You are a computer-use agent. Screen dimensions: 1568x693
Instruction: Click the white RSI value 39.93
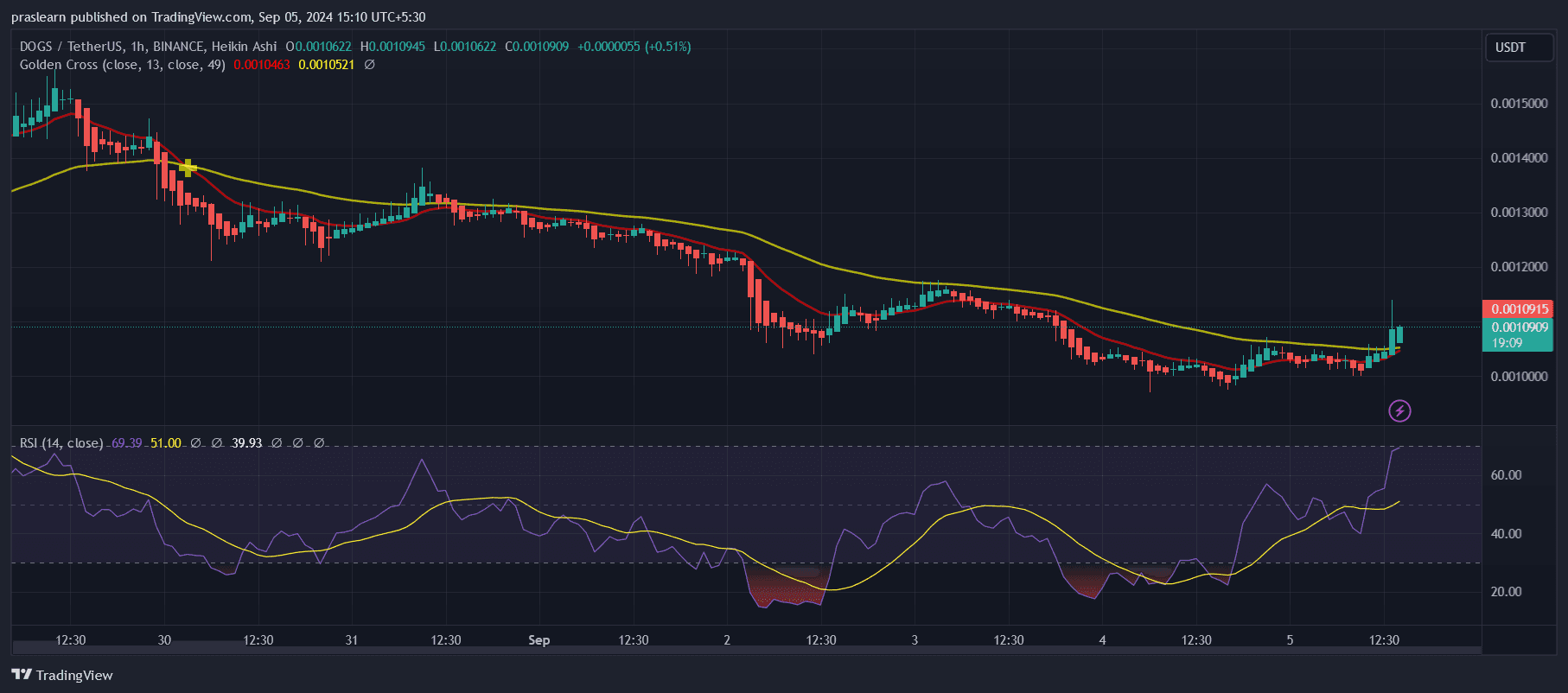click(x=246, y=443)
